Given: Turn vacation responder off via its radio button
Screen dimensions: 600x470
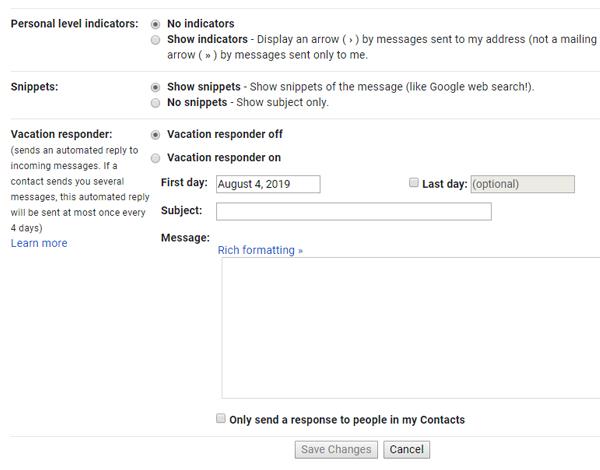Looking at the screenshot, I should [x=155, y=134].
